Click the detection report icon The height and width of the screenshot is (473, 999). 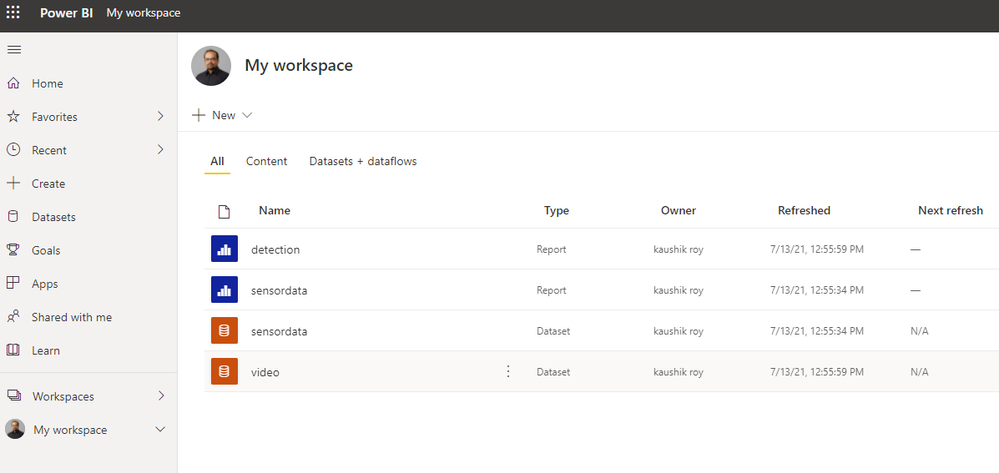click(x=224, y=249)
